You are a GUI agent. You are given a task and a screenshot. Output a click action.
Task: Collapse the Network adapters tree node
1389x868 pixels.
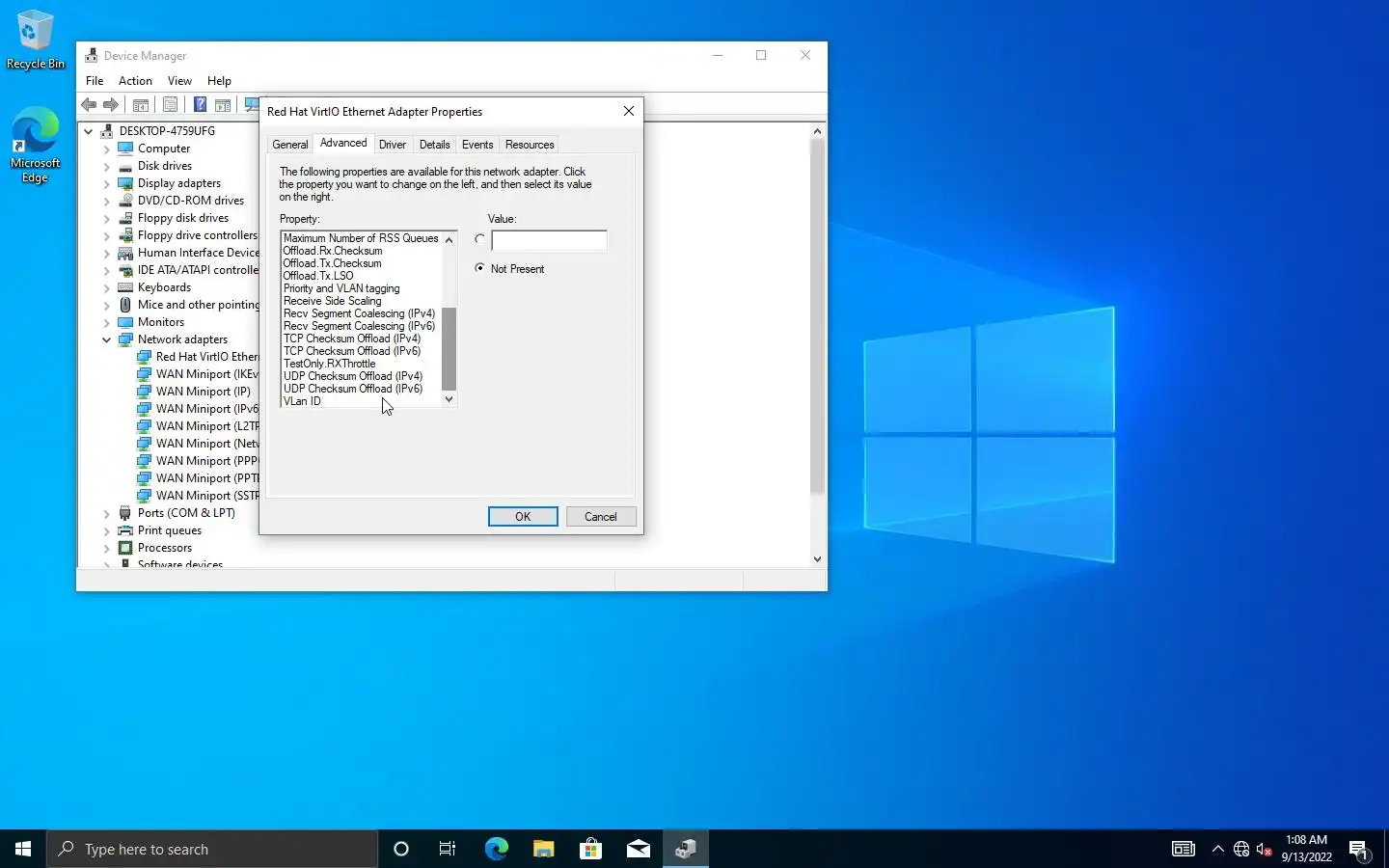[x=107, y=340]
